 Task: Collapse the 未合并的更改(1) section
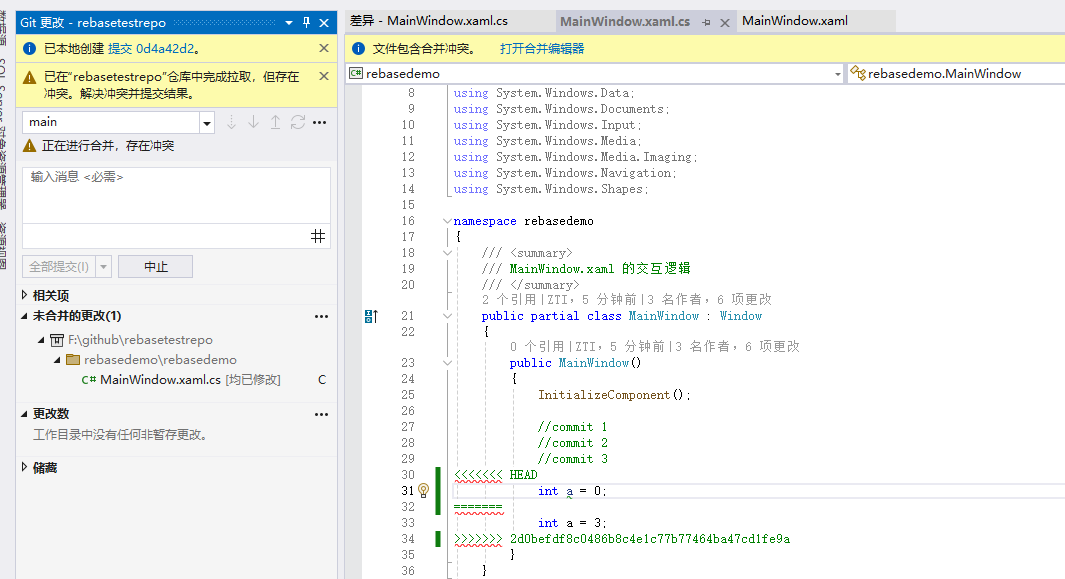click(24, 315)
